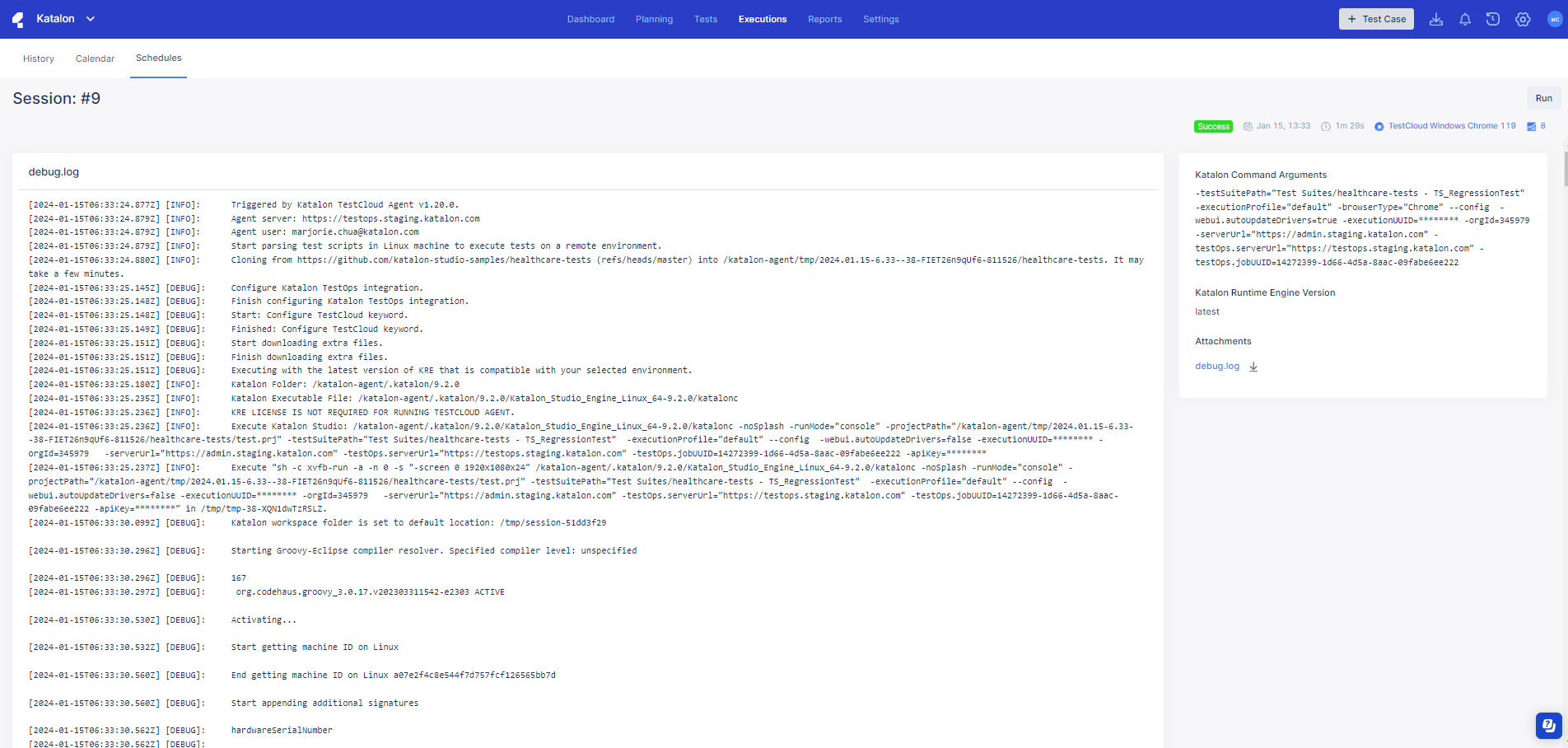Download debug.log via its download icon
This screenshot has width=1568, height=748.
point(1253,366)
